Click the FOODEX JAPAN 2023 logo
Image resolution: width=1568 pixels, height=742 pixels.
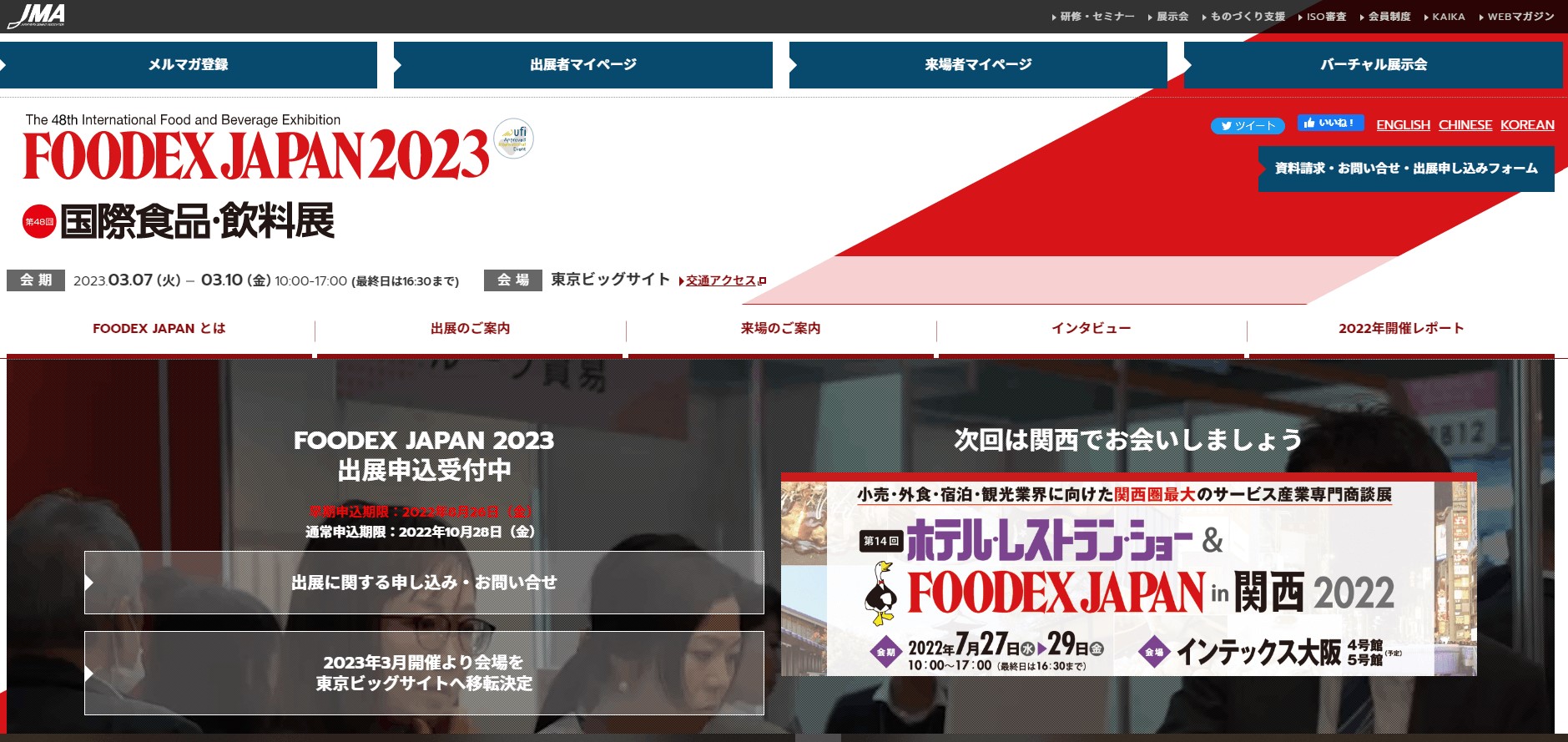pyautogui.click(x=256, y=154)
